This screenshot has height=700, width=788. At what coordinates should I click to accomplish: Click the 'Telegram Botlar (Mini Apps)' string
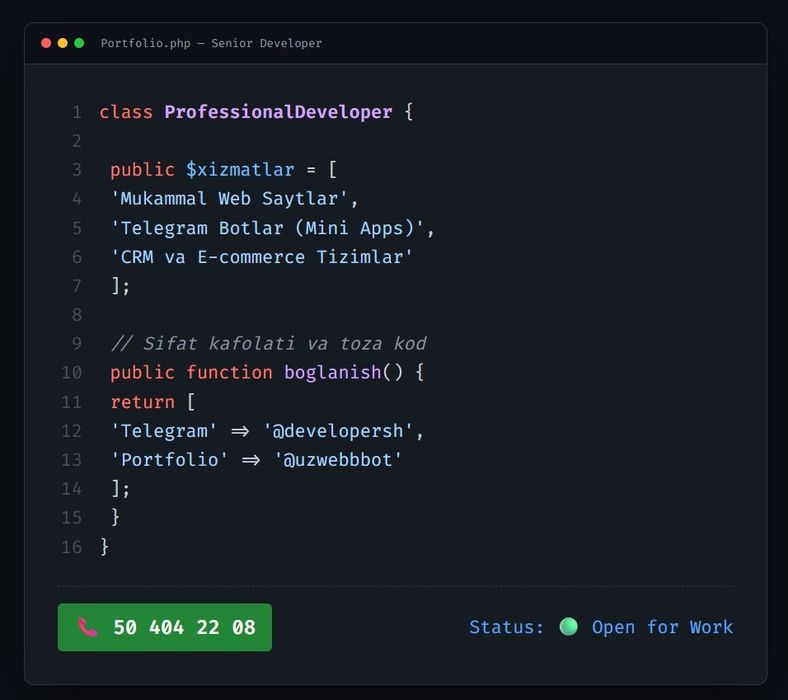(272, 228)
